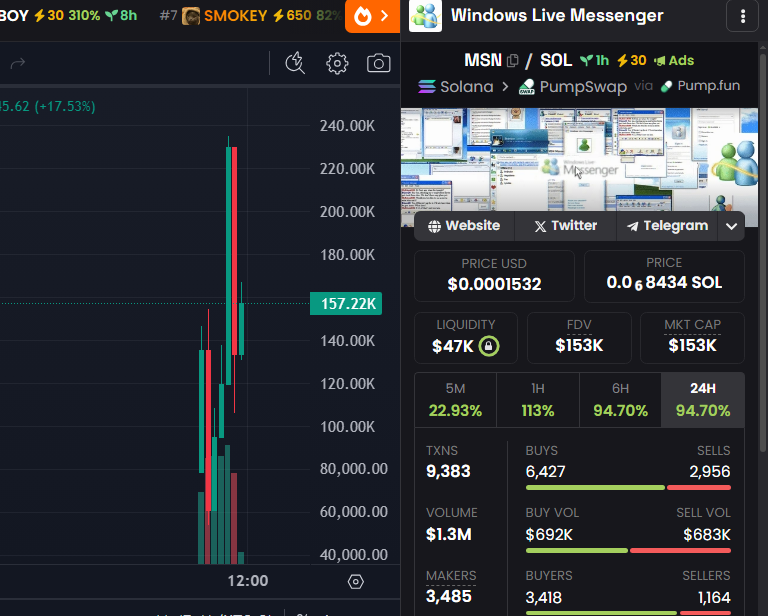This screenshot has width=768, height=616.
Task: Open the token Website link
Action: tap(464, 226)
